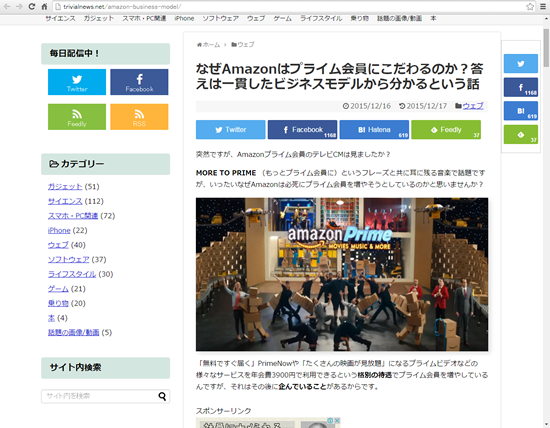Open the 話題の画像/動画 (5) category link
The height and width of the screenshot is (428, 550).
point(74,333)
